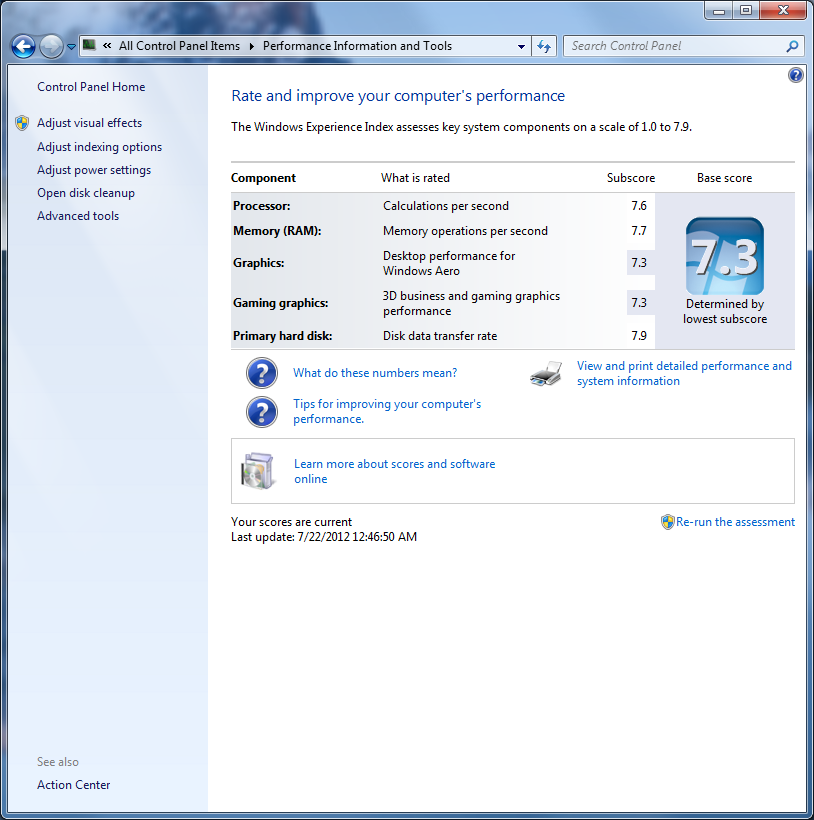Click question icon beside What do these numbers mean
Image resolution: width=814 pixels, height=820 pixels.
point(262,373)
